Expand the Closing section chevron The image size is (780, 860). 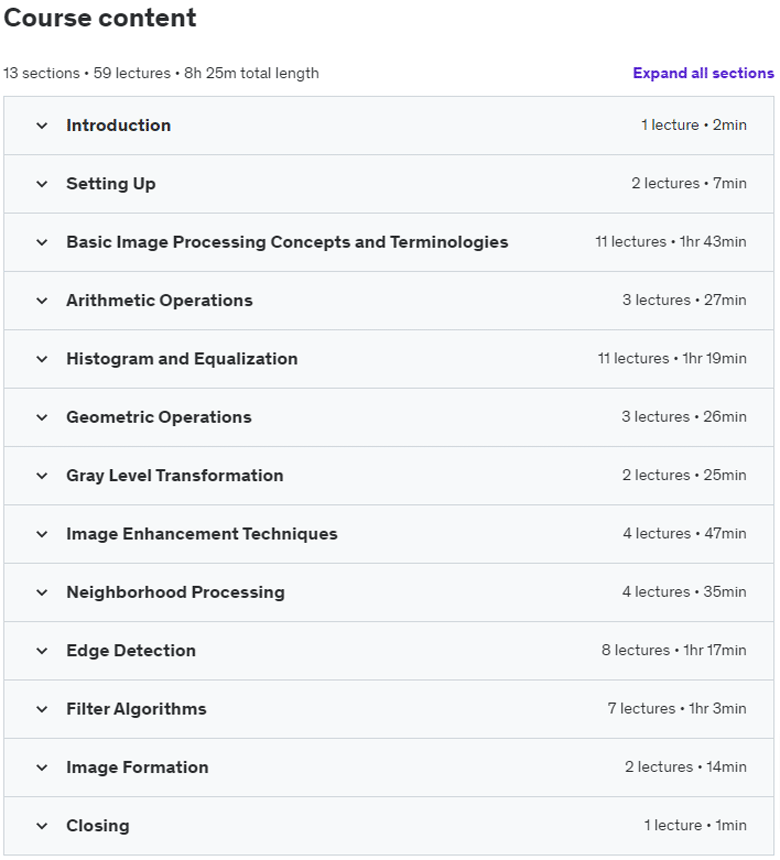(42, 826)
